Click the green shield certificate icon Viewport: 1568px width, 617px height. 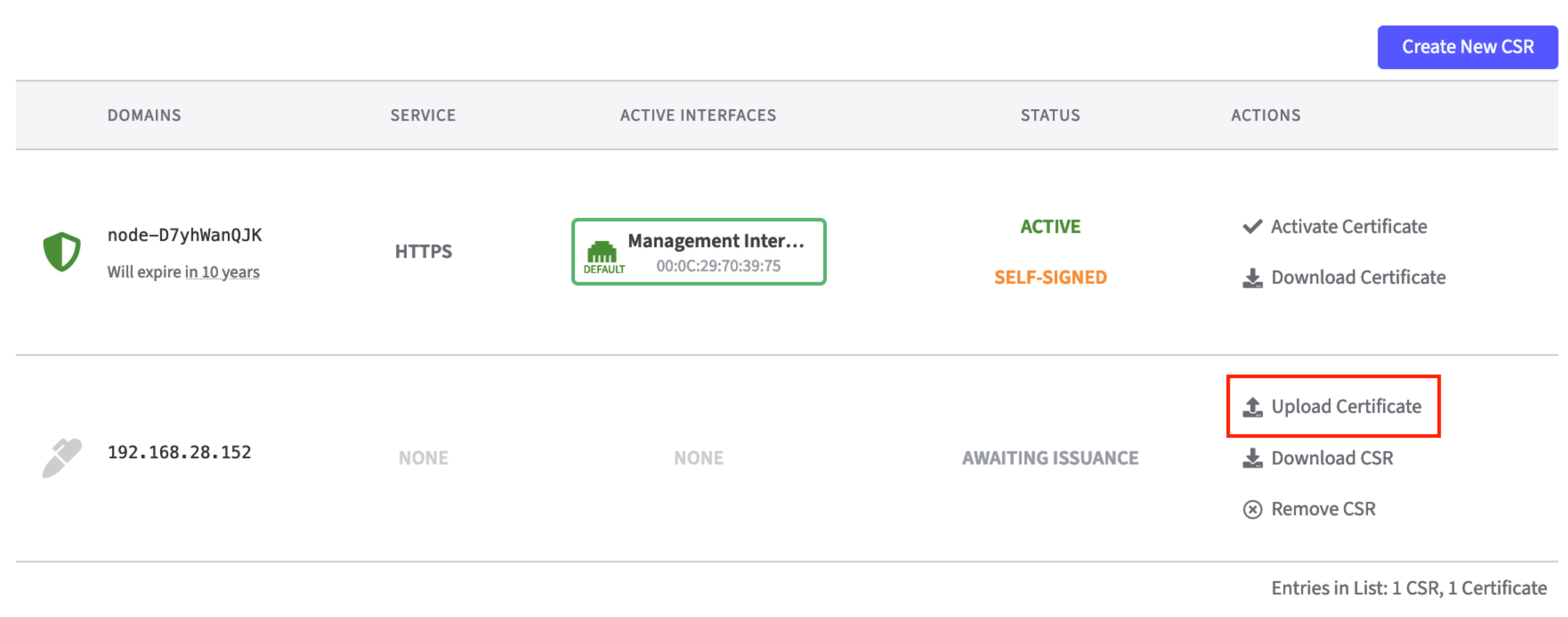coord(62,251)
